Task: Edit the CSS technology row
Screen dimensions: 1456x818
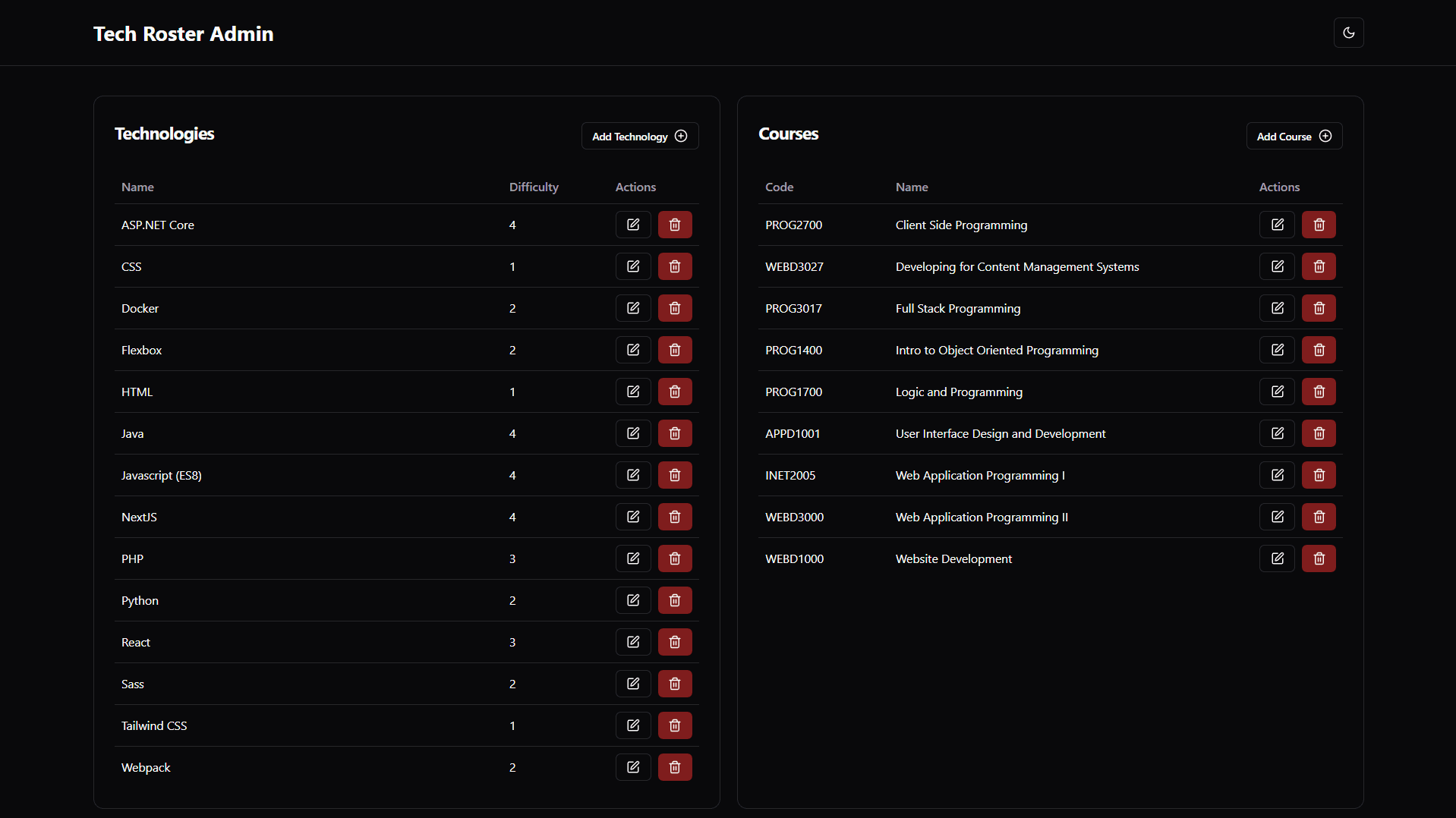Action: pyautogui.click(x=633, y=266)
